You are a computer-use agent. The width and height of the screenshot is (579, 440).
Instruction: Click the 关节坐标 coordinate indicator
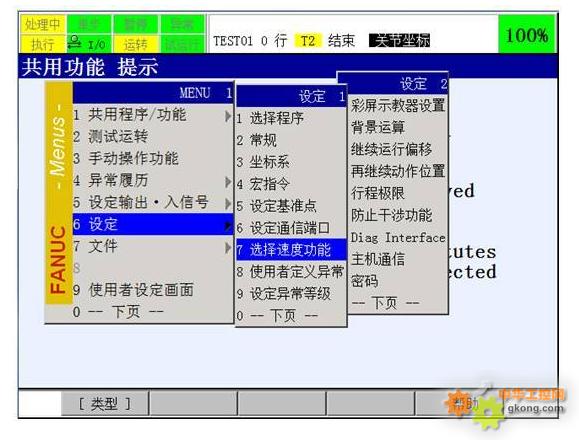click(400, 41)
